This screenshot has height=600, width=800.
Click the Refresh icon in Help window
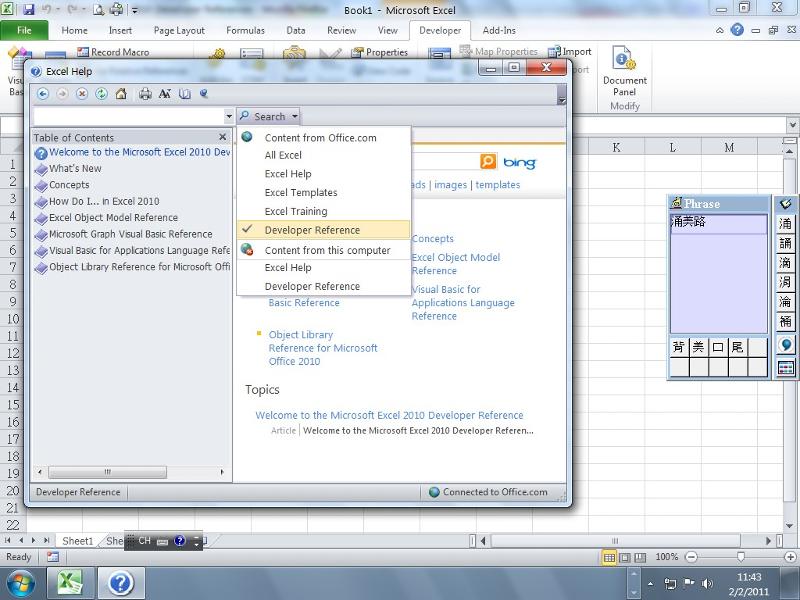click(101, 93)
